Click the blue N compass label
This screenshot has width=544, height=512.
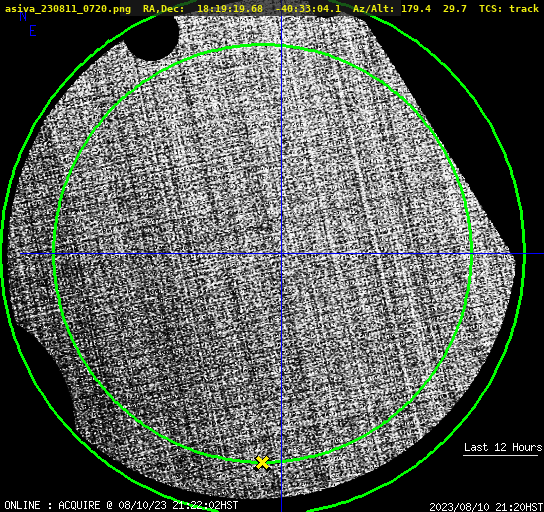[23, 16]
